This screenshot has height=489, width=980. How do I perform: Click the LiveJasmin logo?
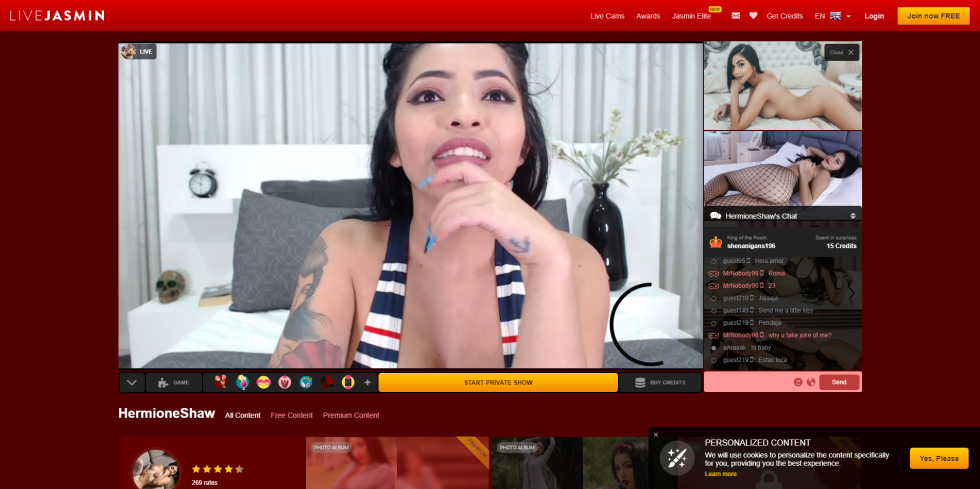click(x=57, y=15)
